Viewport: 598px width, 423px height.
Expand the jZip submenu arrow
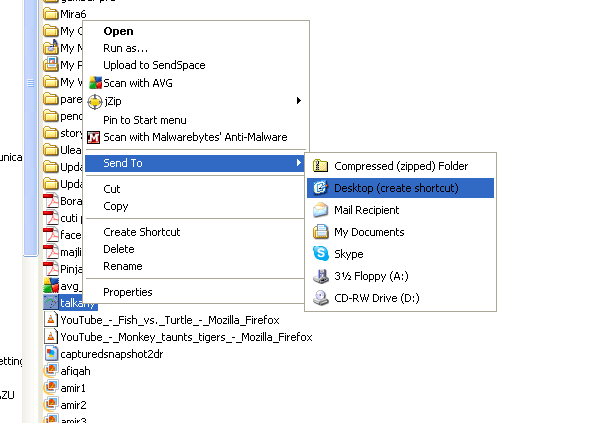299,101
